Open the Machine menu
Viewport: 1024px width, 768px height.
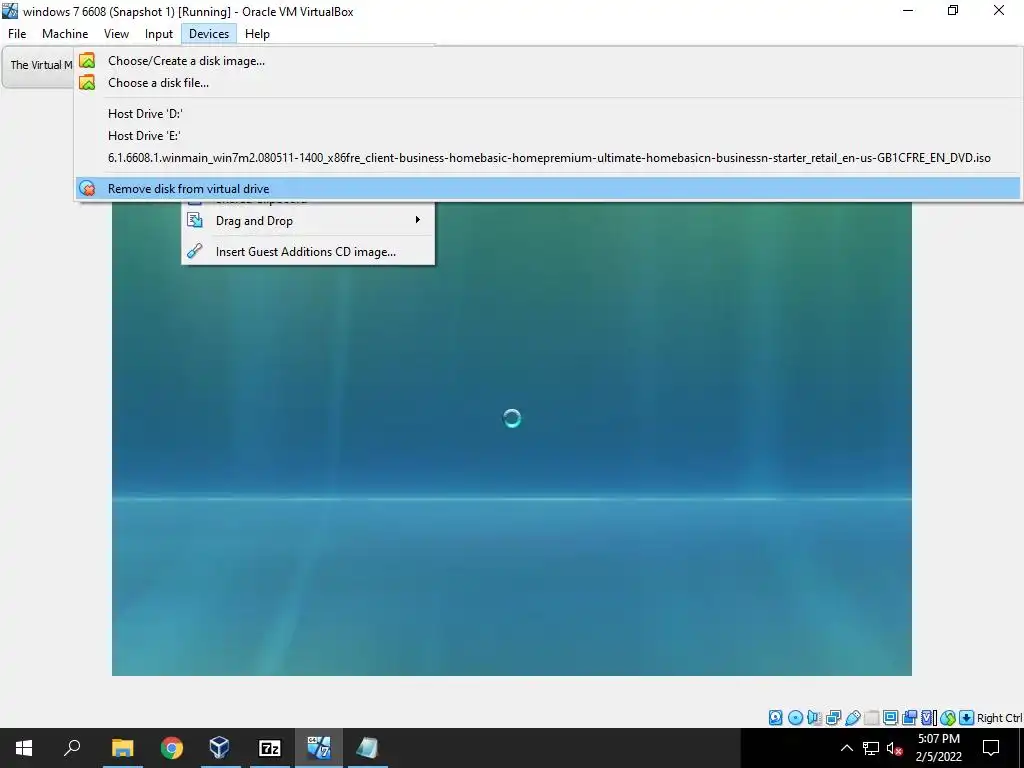click(x=65, y=34)
